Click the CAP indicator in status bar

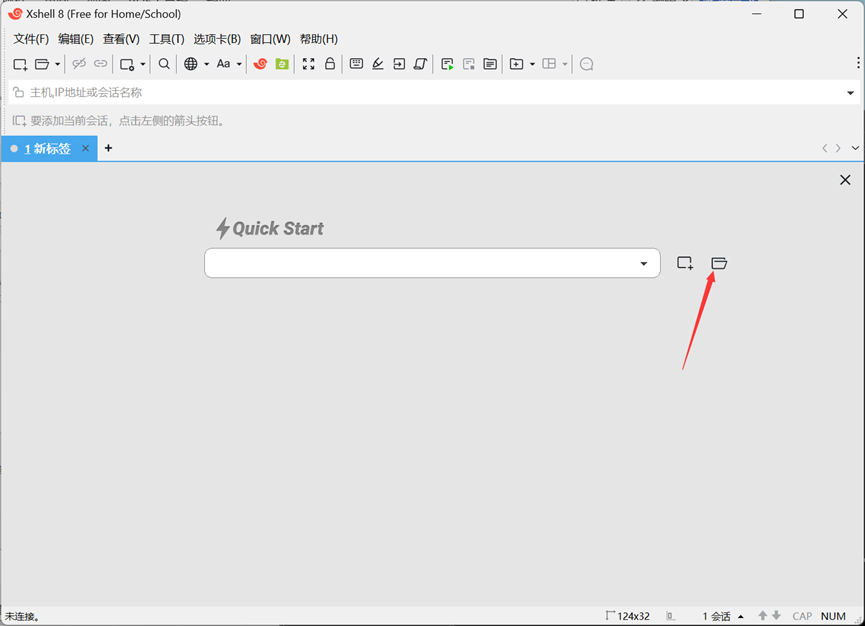(802, 616)
